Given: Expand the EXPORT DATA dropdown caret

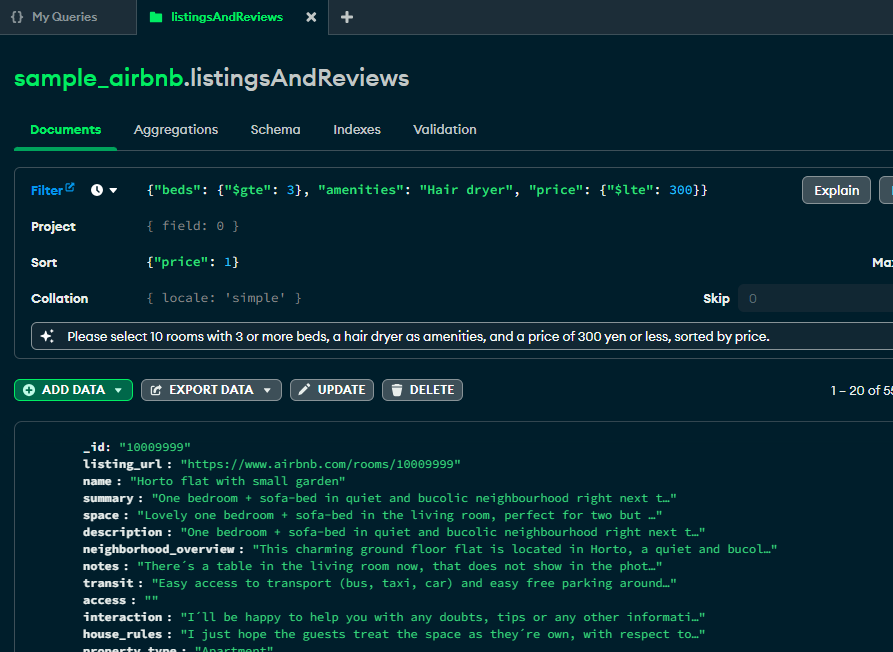Looking at the screenshot, I should tap(267, 391).
